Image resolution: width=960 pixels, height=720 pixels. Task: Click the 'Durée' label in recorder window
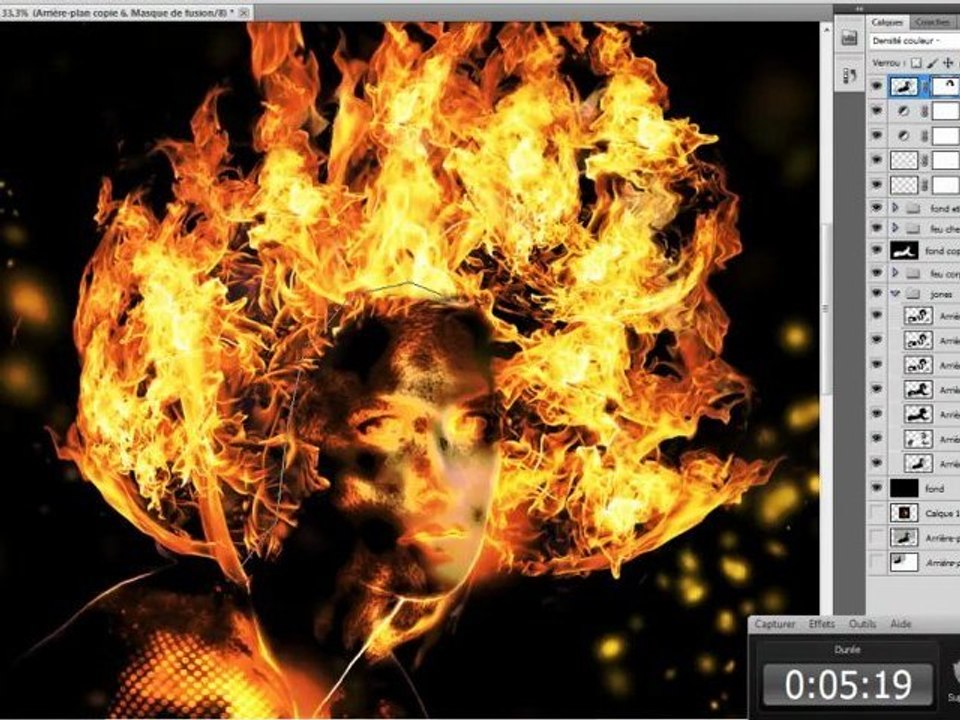[847, 650]
